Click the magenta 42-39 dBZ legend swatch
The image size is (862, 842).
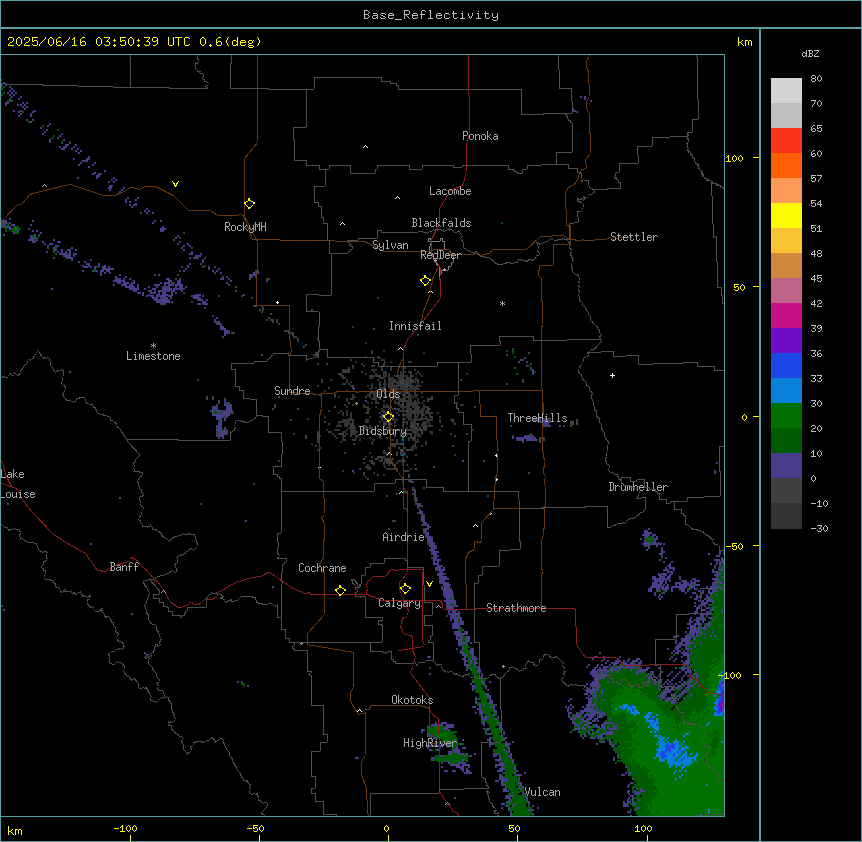tap(786, 315)
